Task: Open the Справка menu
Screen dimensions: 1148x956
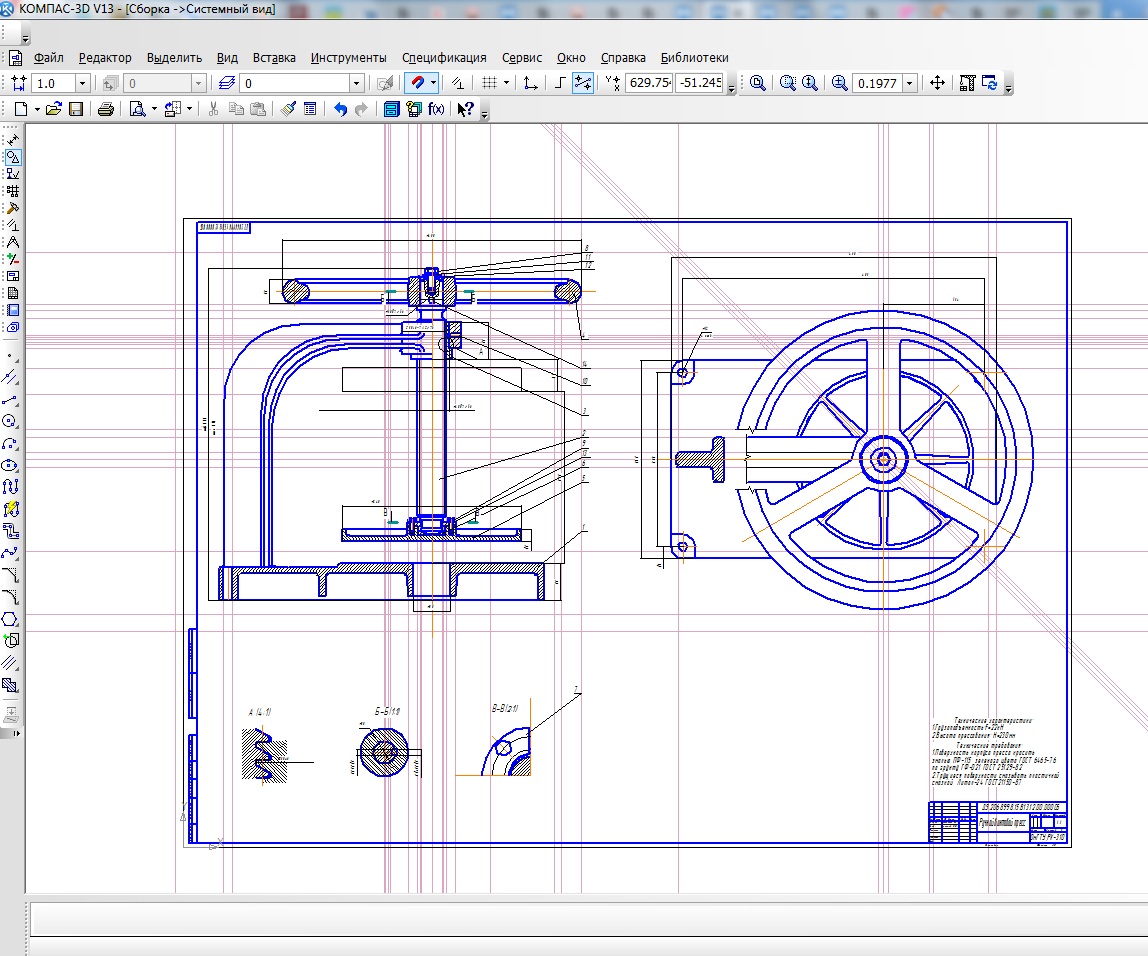Action: pos(623,58)
